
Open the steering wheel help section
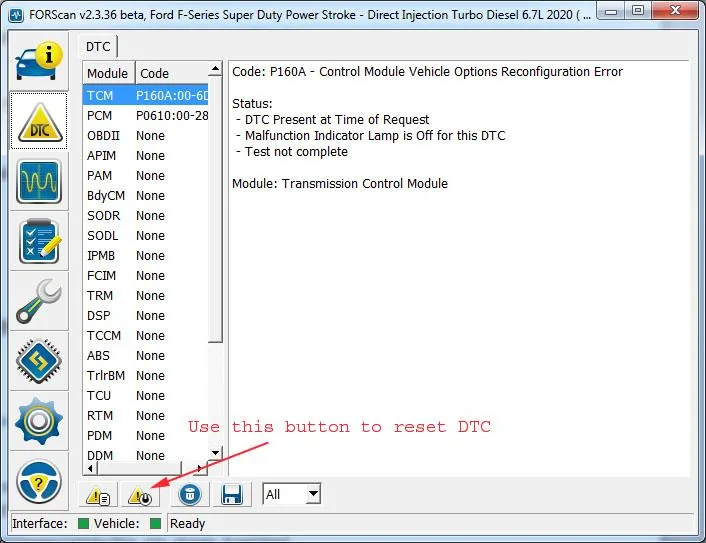tap(39, 481)
